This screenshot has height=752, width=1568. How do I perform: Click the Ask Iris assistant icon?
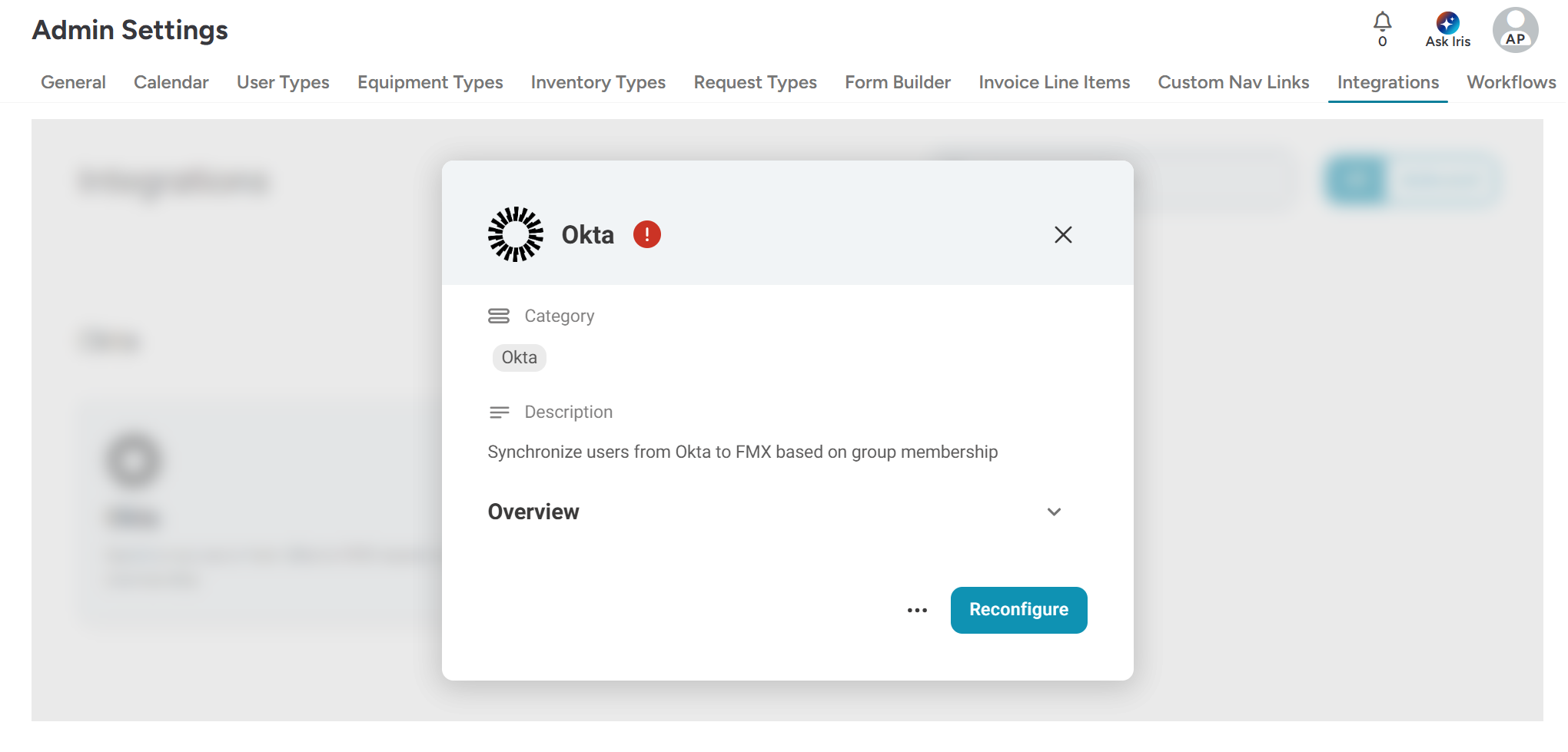(1447, 24)
